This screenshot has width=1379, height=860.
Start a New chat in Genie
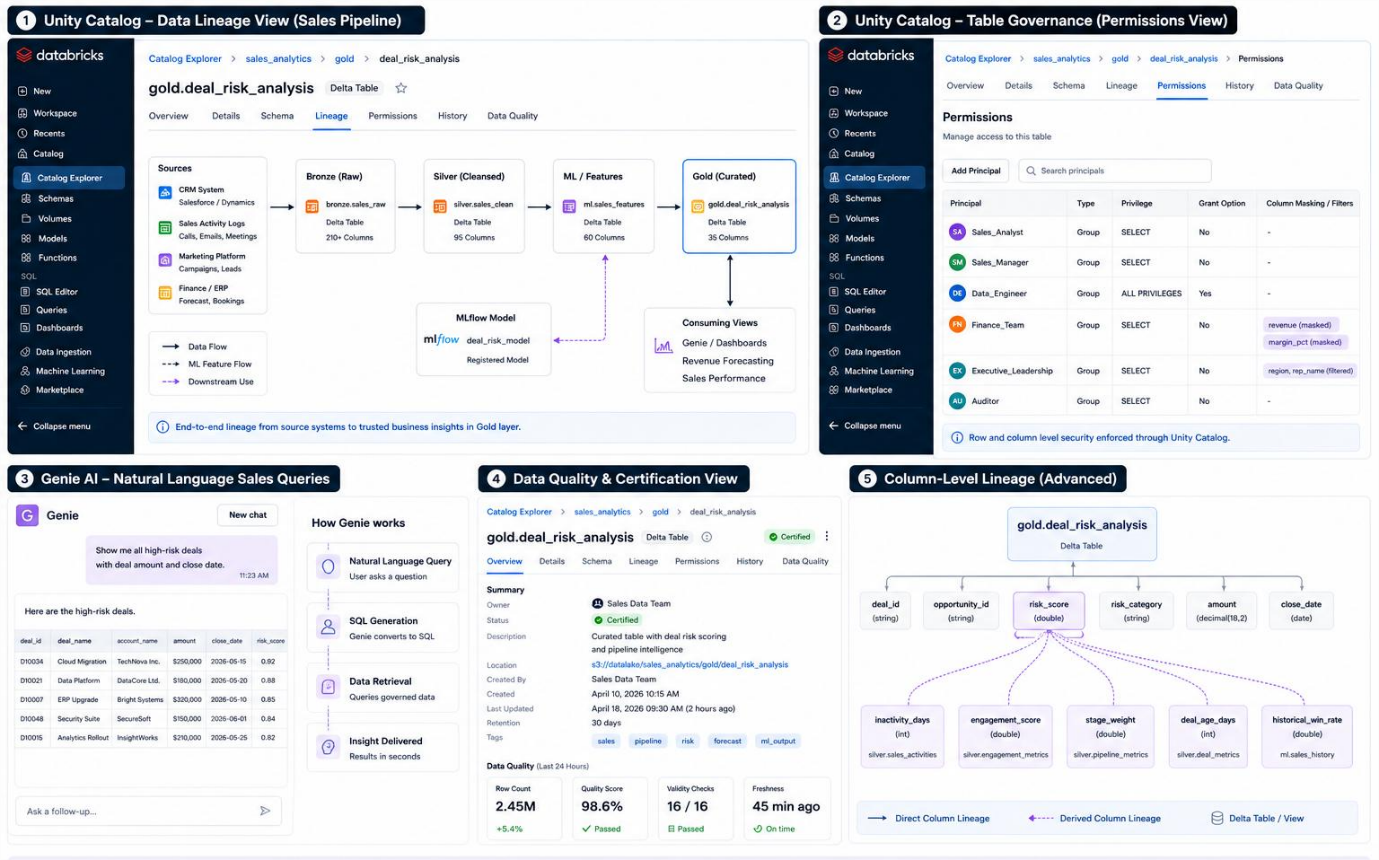(247, 515)
